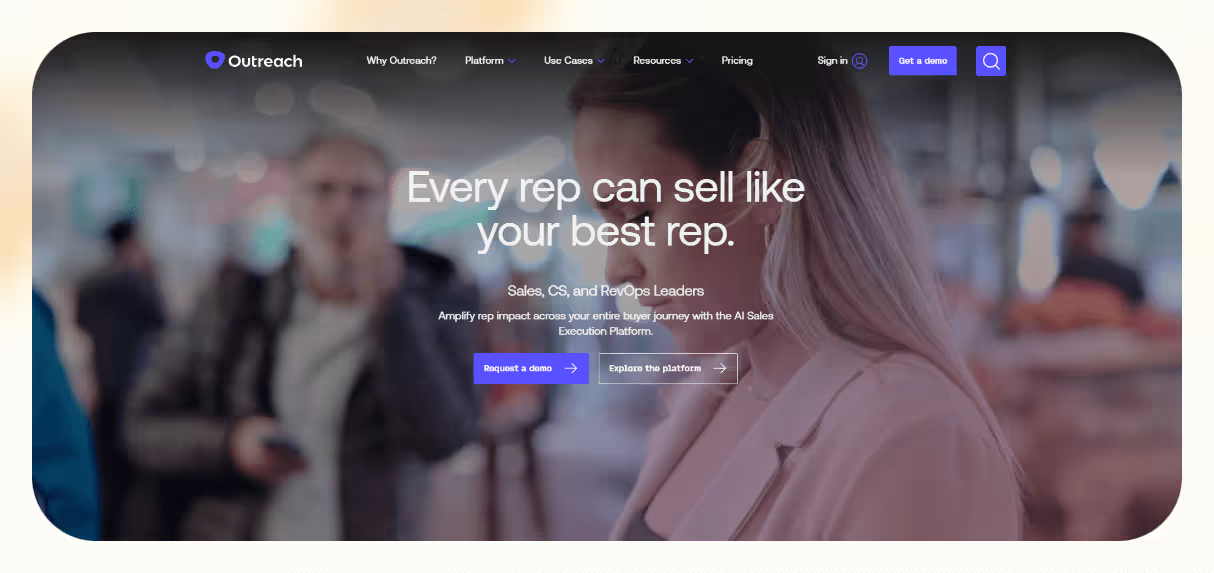This screenshot has height=573, width=1214.
Task: Expand the Platform dropdown chevron
Action: [512, 61]
